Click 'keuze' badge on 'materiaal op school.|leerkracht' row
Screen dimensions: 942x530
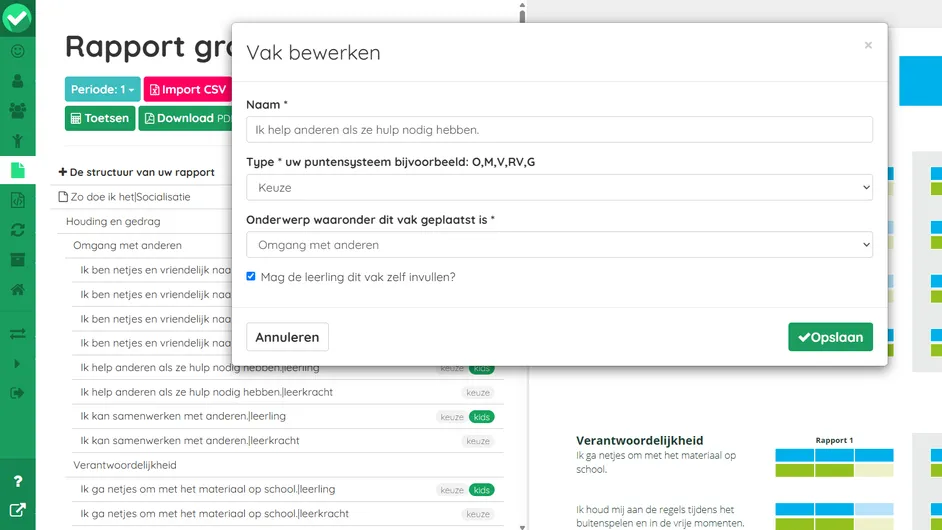coord(478,514)
